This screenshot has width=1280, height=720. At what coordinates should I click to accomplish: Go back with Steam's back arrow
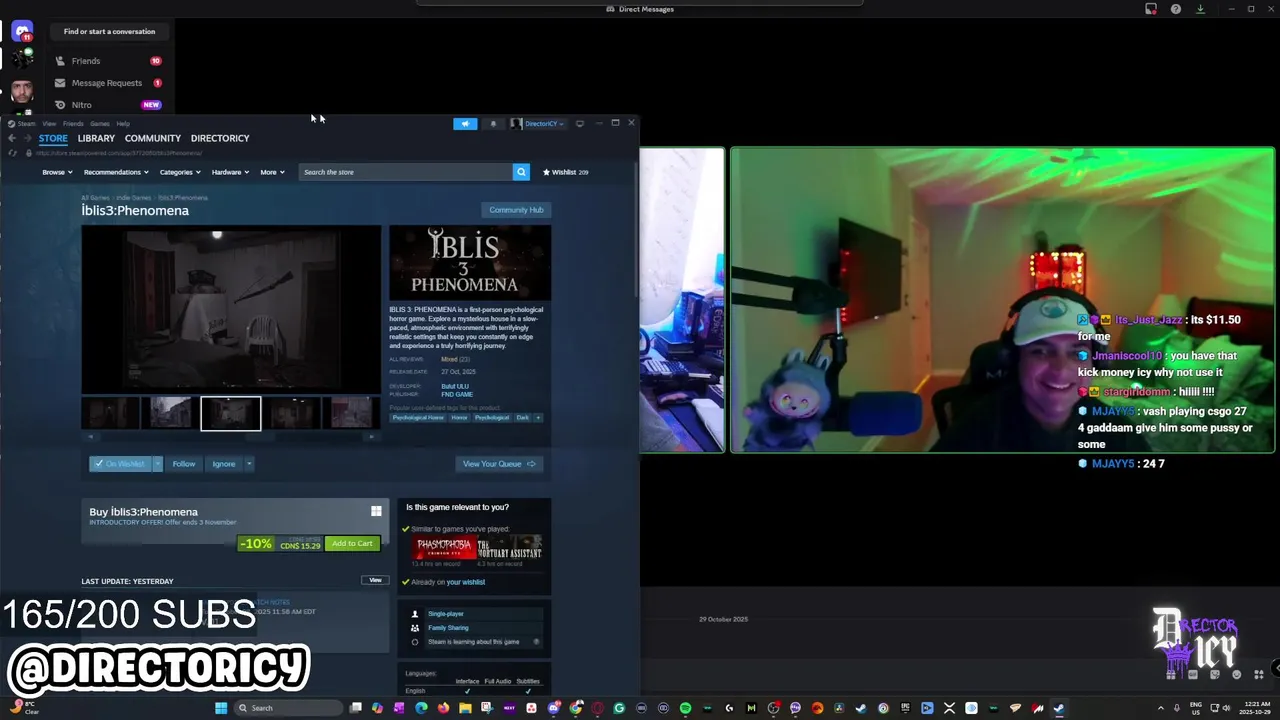(x=12, y=138)
